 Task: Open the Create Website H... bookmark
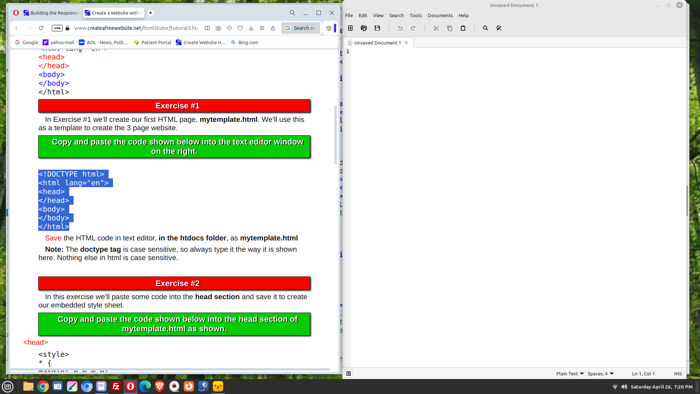201,42
